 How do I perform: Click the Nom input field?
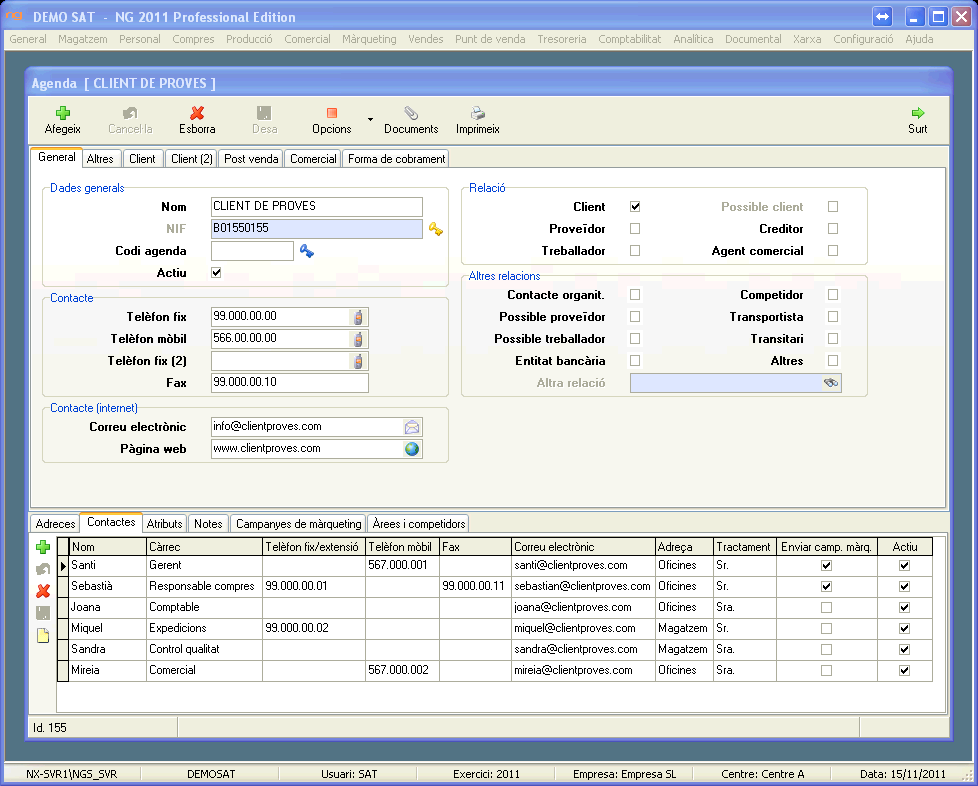pos(317,206)
